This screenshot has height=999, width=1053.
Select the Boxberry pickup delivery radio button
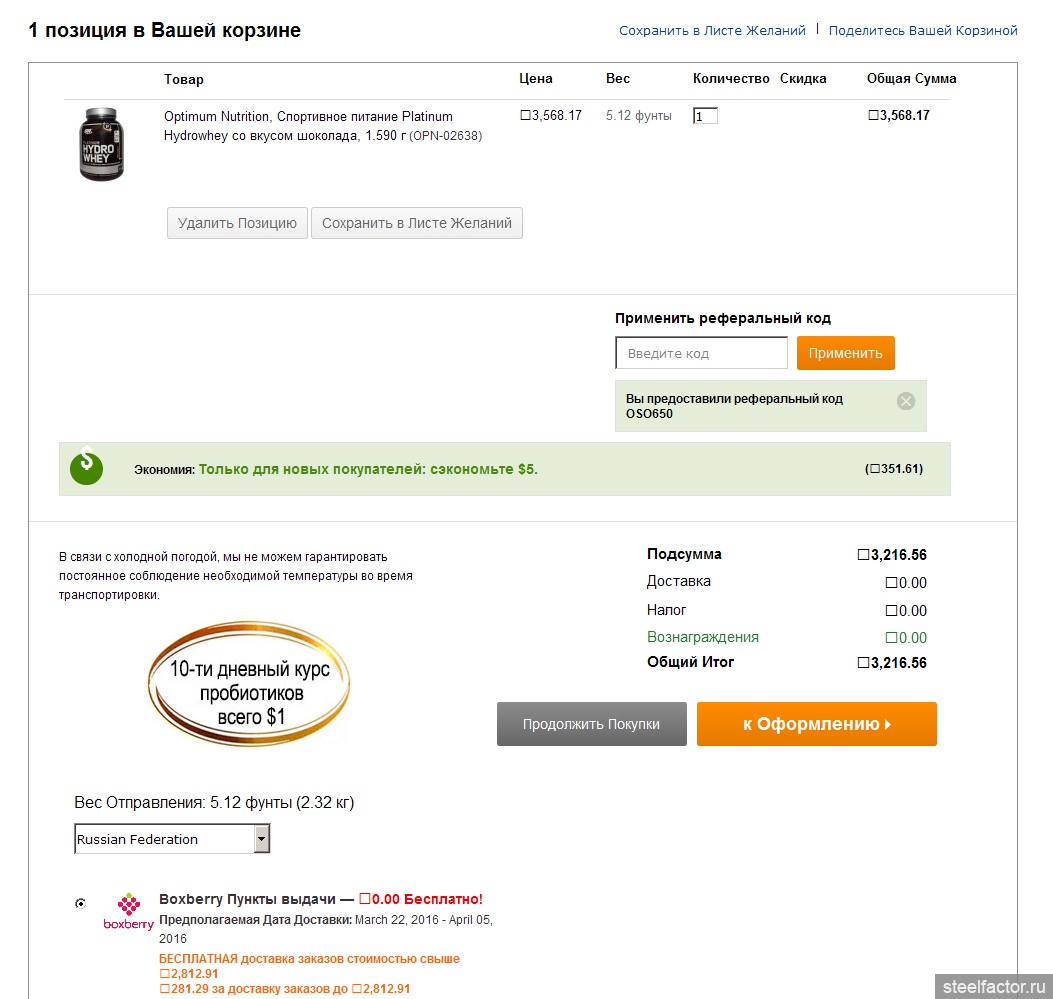click(x=81, y=903)
